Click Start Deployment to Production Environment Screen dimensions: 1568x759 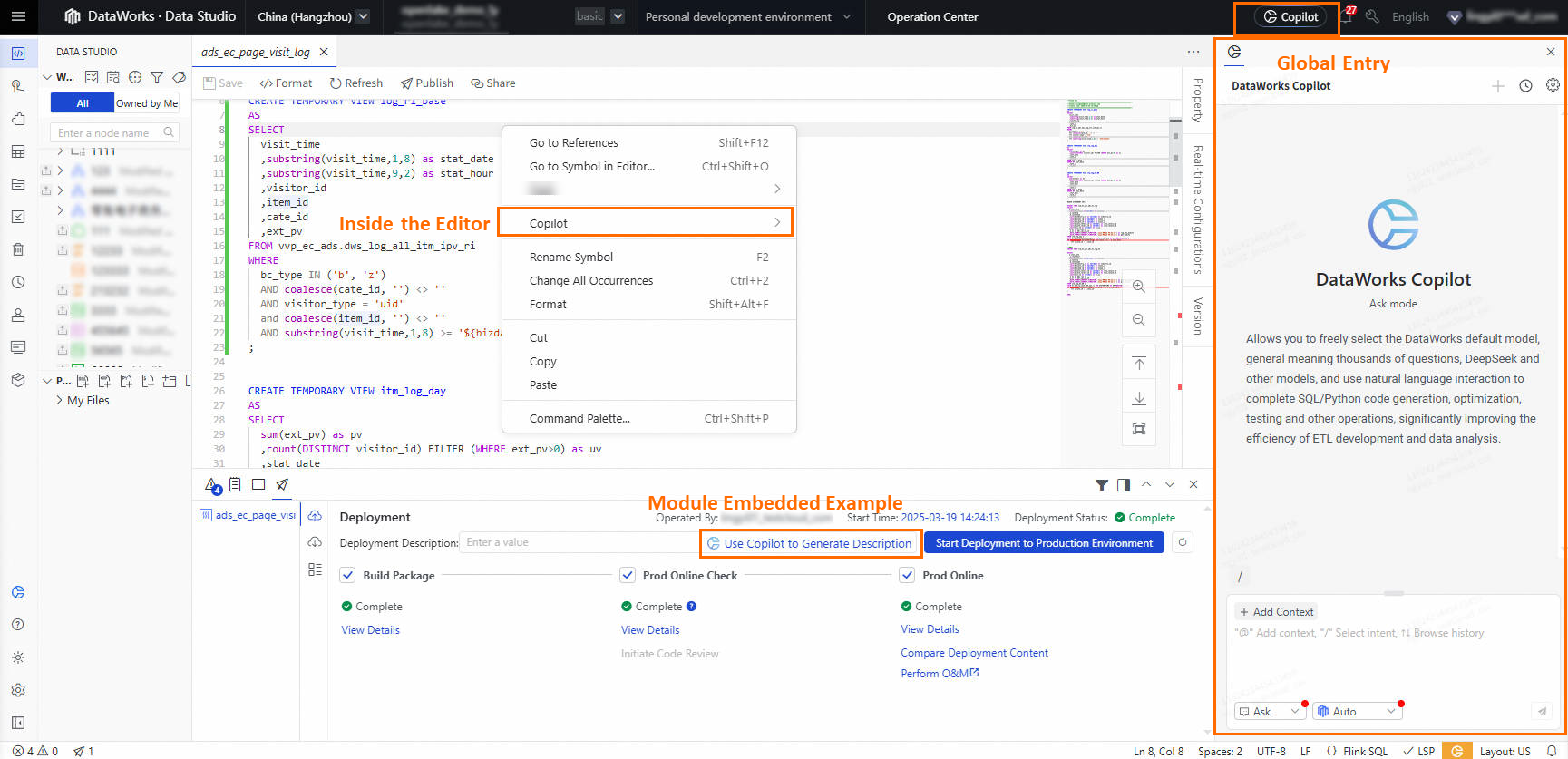[x=1045, y=543]
